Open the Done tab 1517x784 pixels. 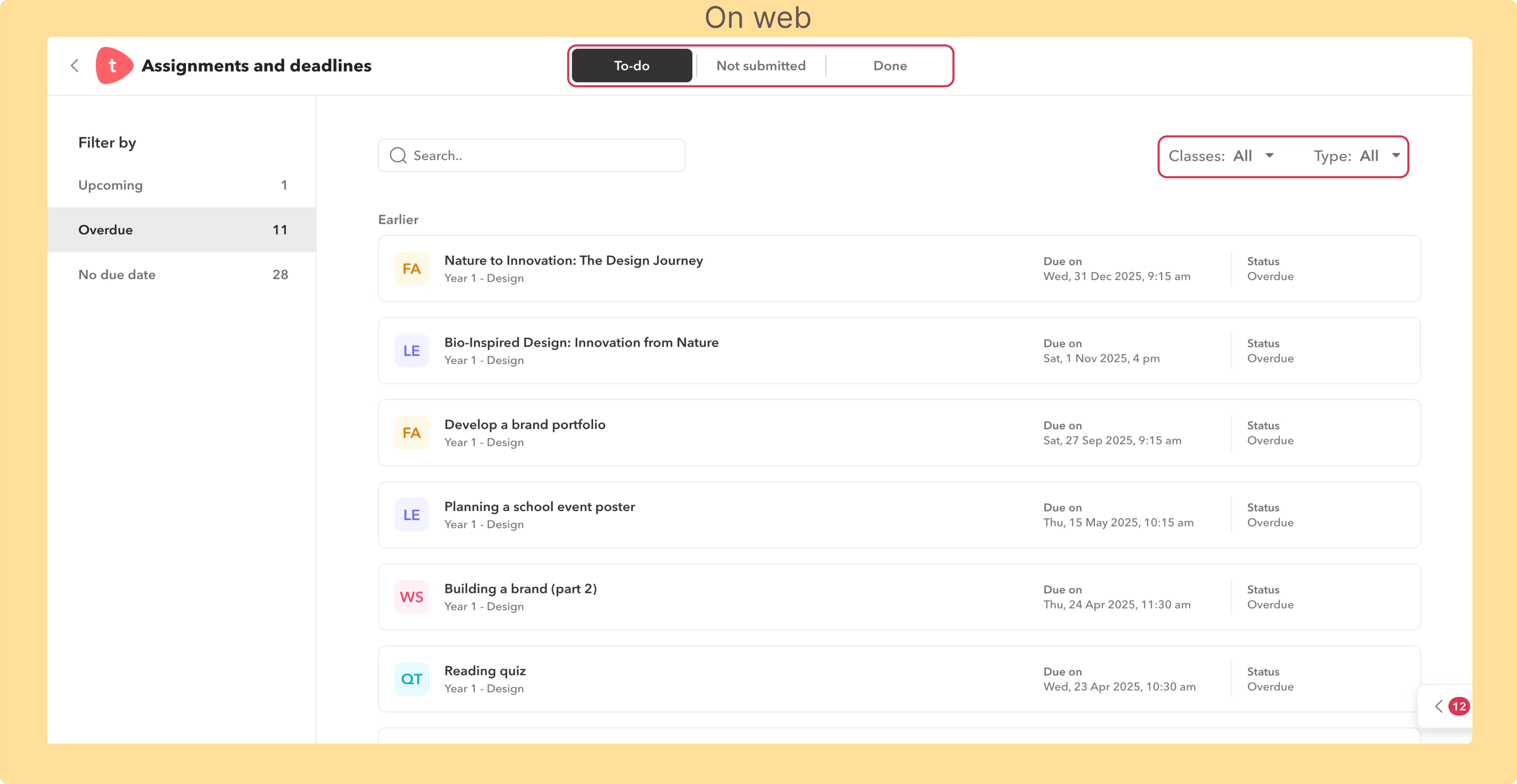890,65
